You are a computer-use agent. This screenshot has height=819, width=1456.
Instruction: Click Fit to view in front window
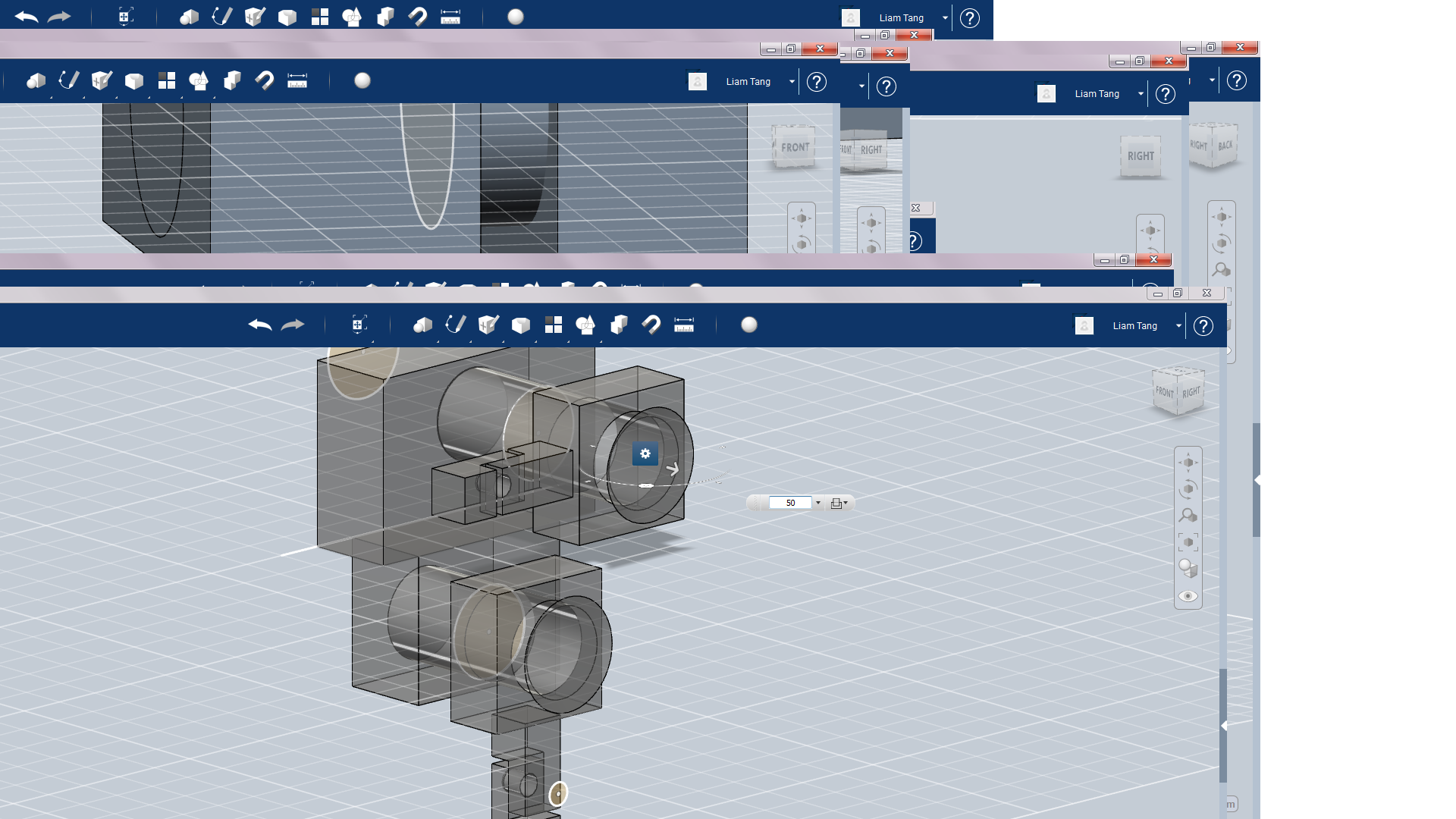(x=1188, y=542)
